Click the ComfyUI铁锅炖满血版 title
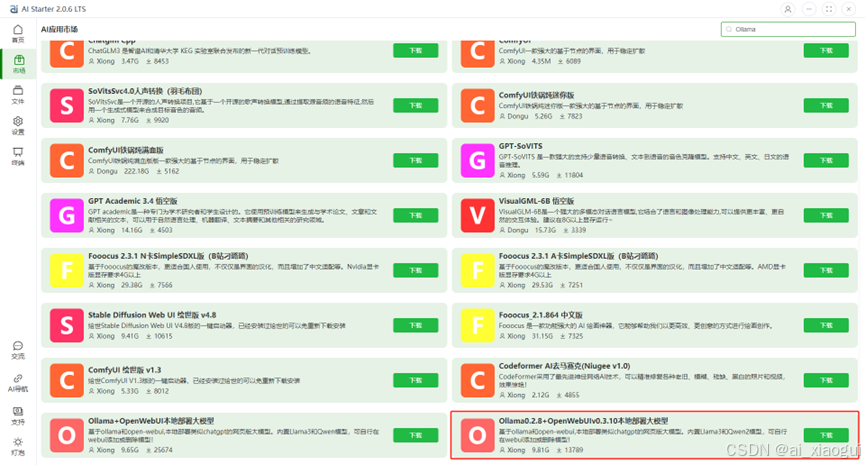The image size is (865, 465). (x=126, y=150)
